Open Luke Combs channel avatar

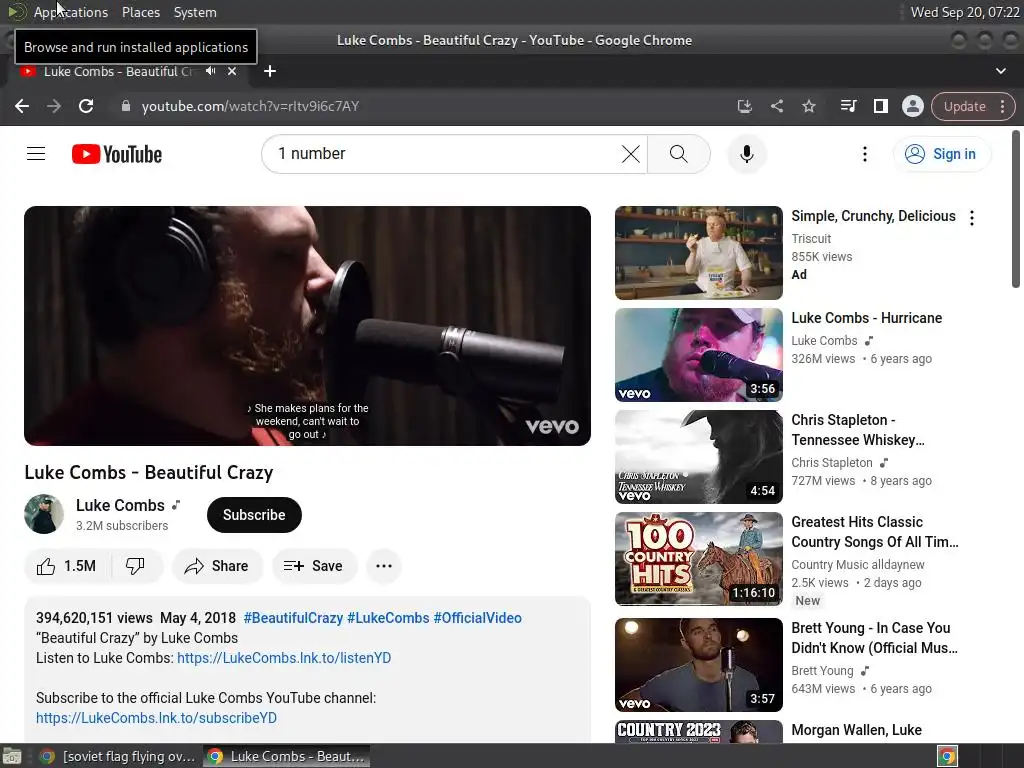pyautogui.click(x=44, y=514)
